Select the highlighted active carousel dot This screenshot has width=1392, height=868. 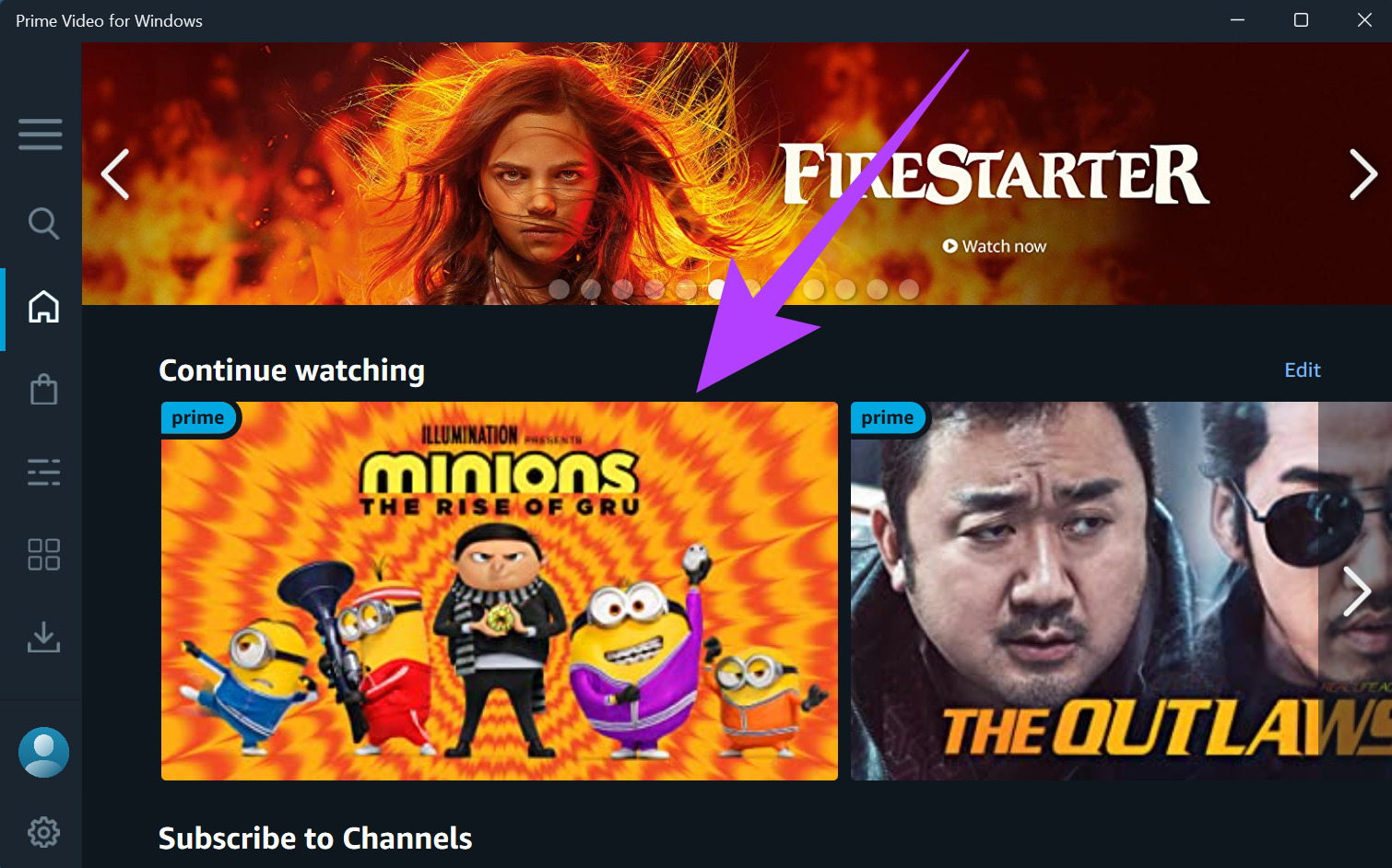pos(717,289)
